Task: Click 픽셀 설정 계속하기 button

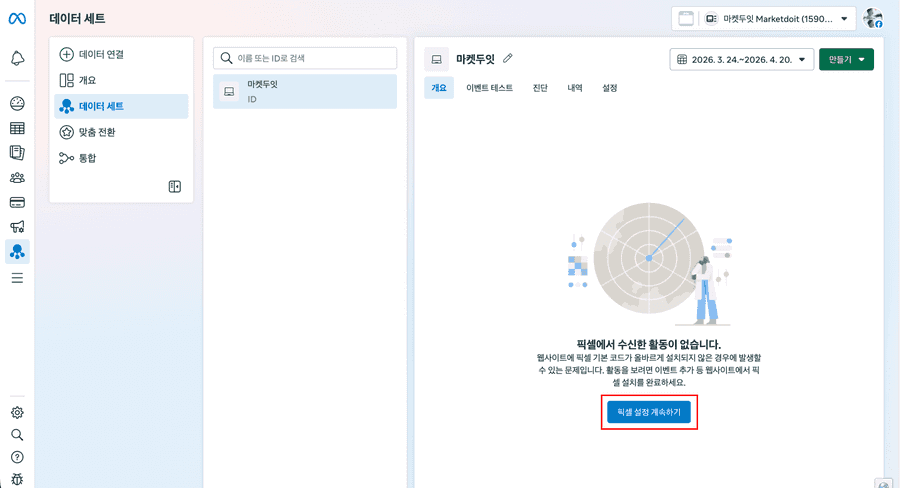Action: click(x=649, y=412)
